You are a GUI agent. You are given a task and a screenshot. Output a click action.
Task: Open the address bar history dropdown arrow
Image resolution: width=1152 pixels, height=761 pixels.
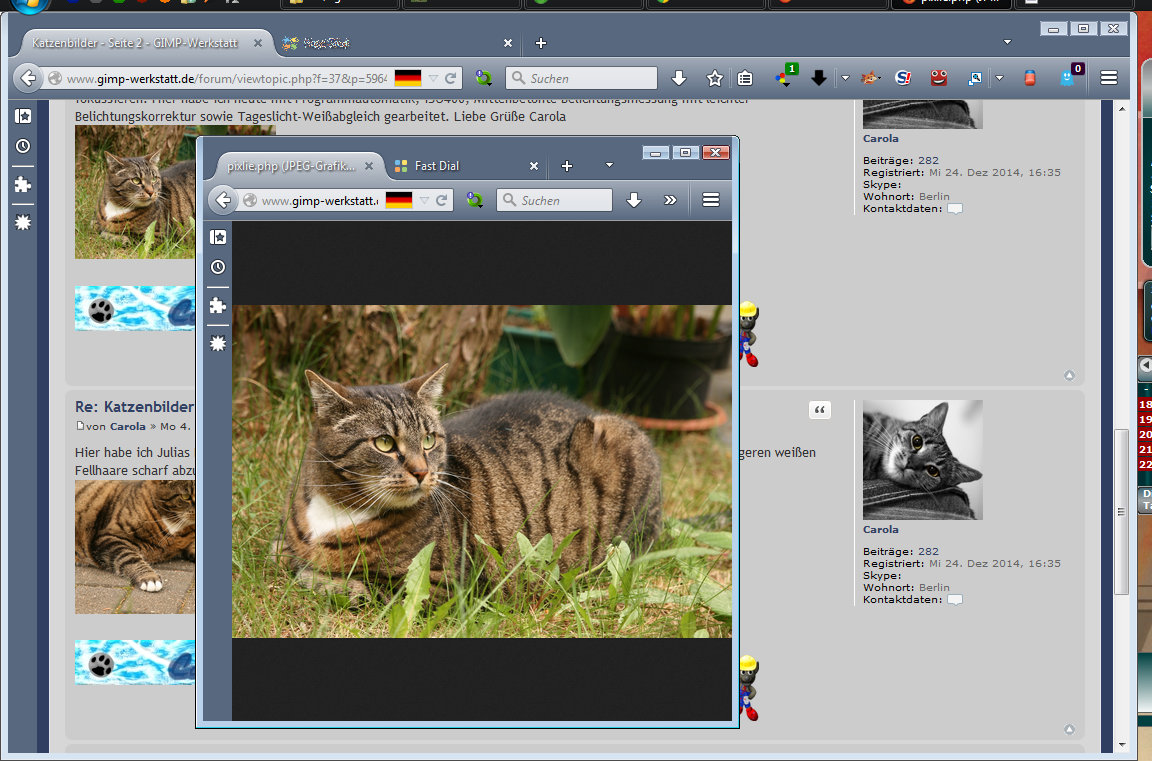point(433,78)
